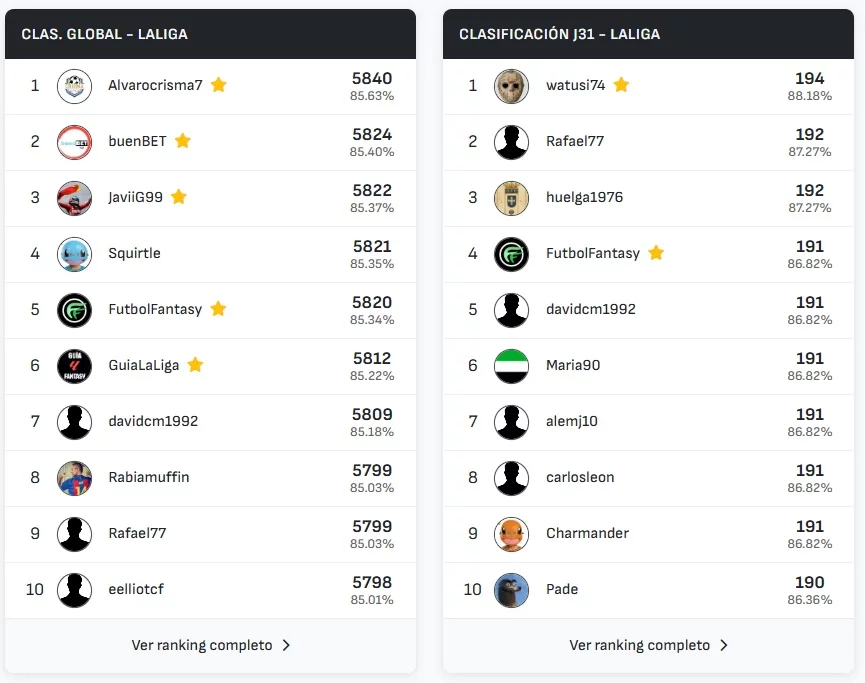Expand the full J31 ranking chevron
The height and width of the screenshot is (683, 865).
(x=724, y=646)
